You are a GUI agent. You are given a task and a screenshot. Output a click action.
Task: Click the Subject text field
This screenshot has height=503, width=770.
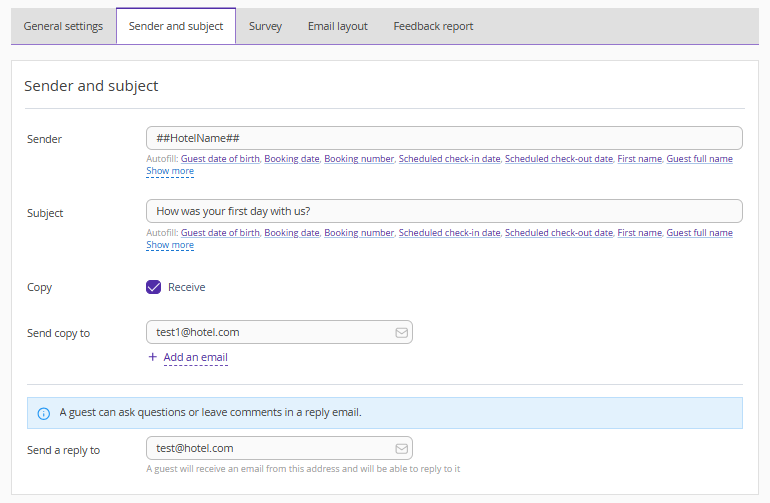pos(444,211)
